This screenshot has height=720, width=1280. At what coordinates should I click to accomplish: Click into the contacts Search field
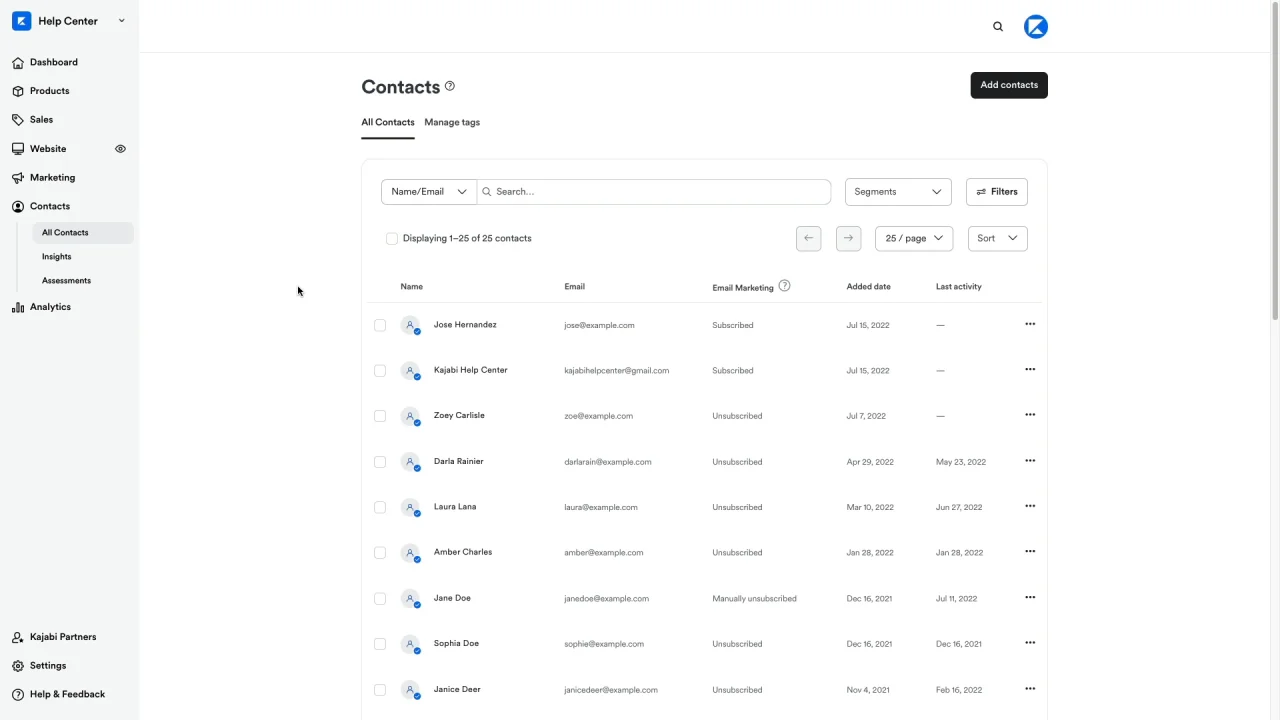[x=654, y=192]
